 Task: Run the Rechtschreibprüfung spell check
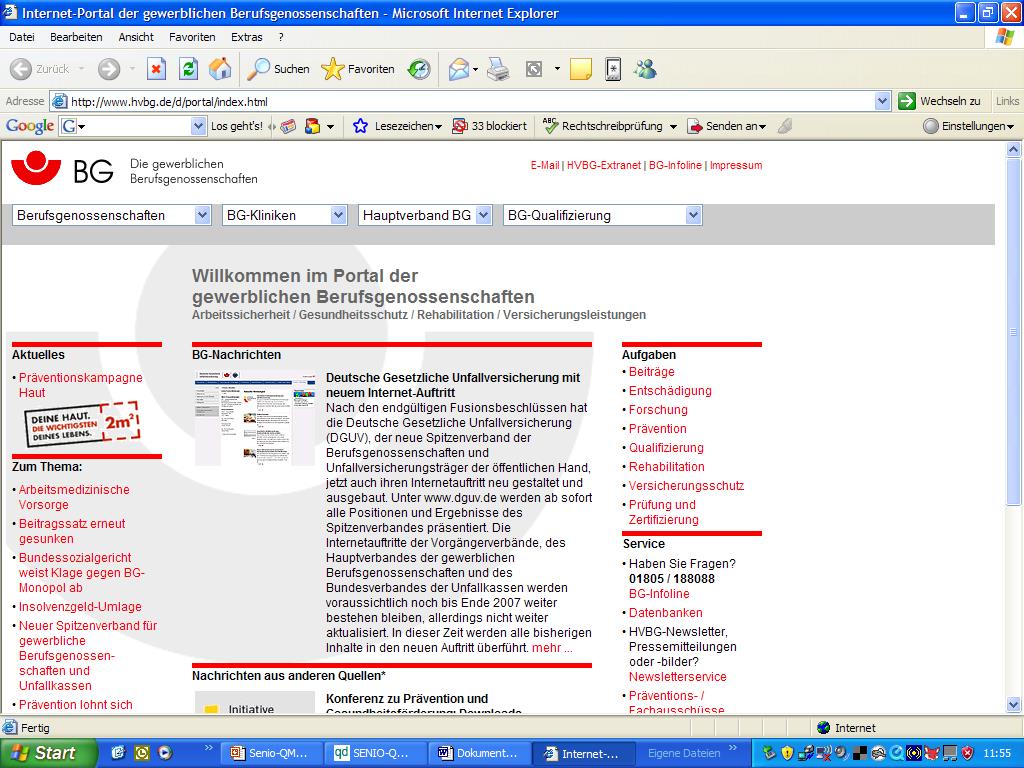[x=603, y=126]
